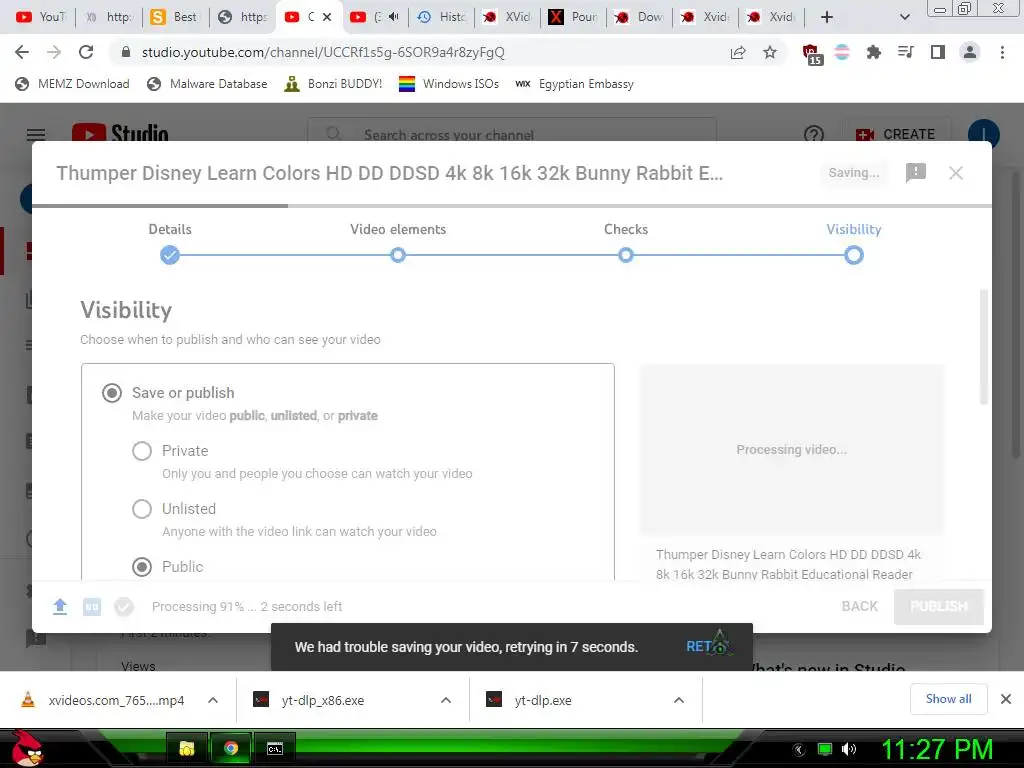Open a new browser tab

[827, 17]
